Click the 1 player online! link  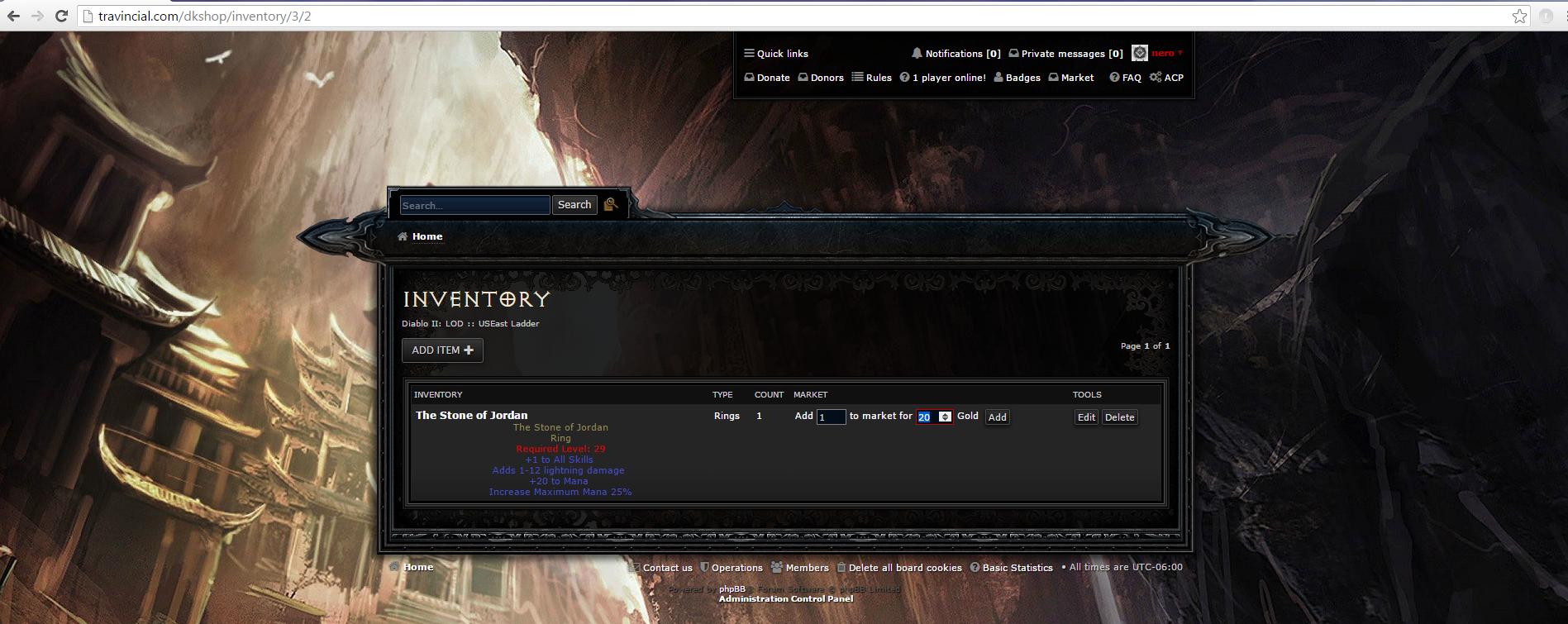[949, 78]
